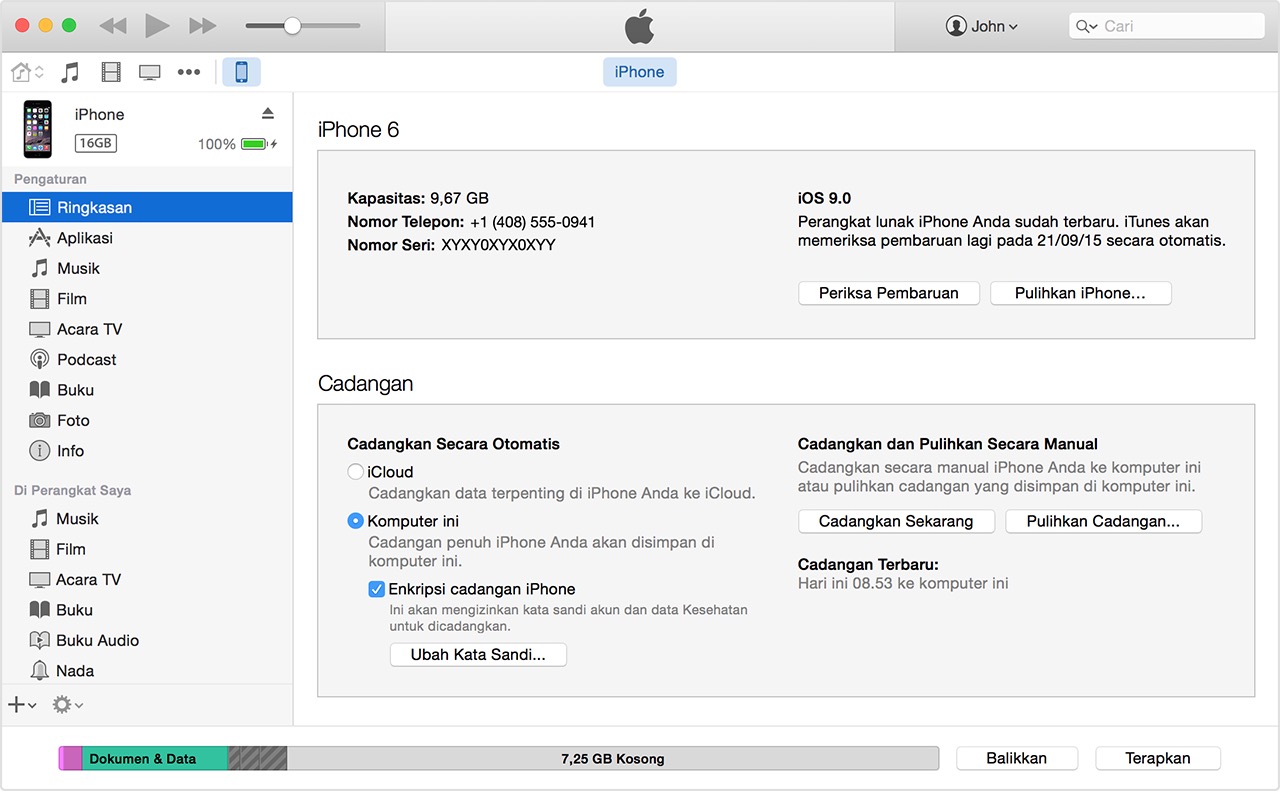Select iCloud backup radio button

point(355,472)
